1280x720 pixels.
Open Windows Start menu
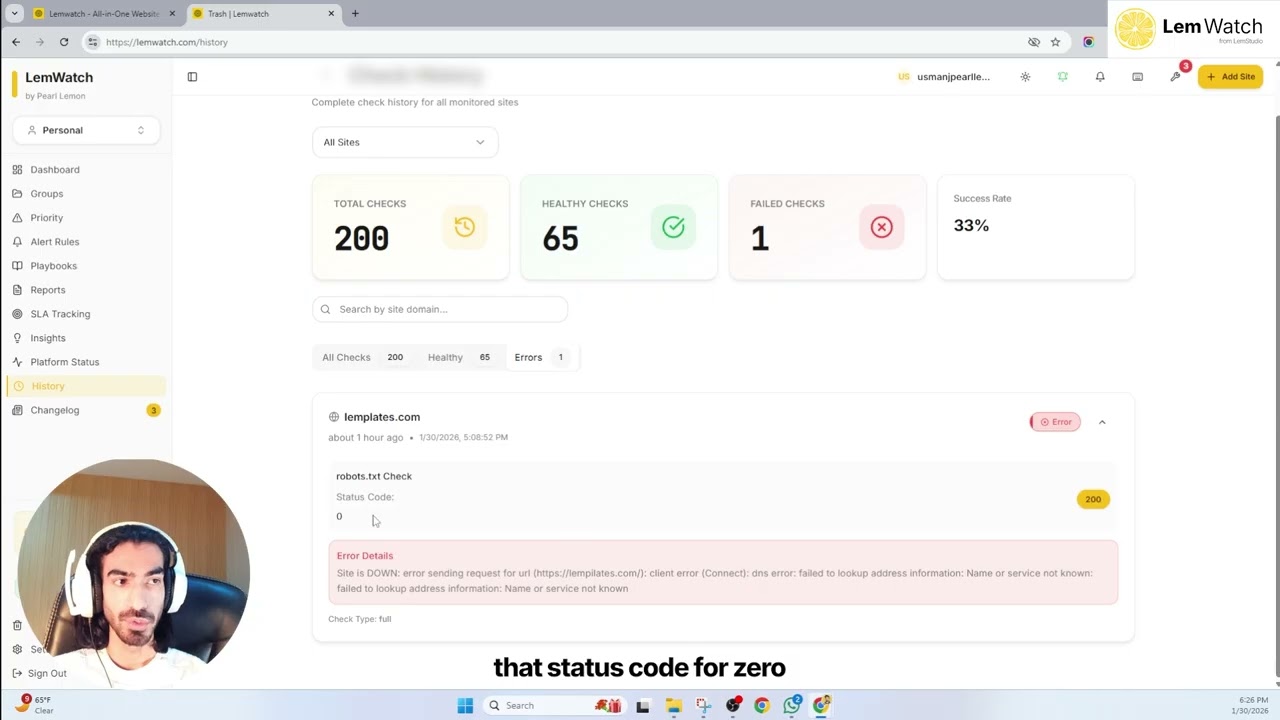pos(465,706)
